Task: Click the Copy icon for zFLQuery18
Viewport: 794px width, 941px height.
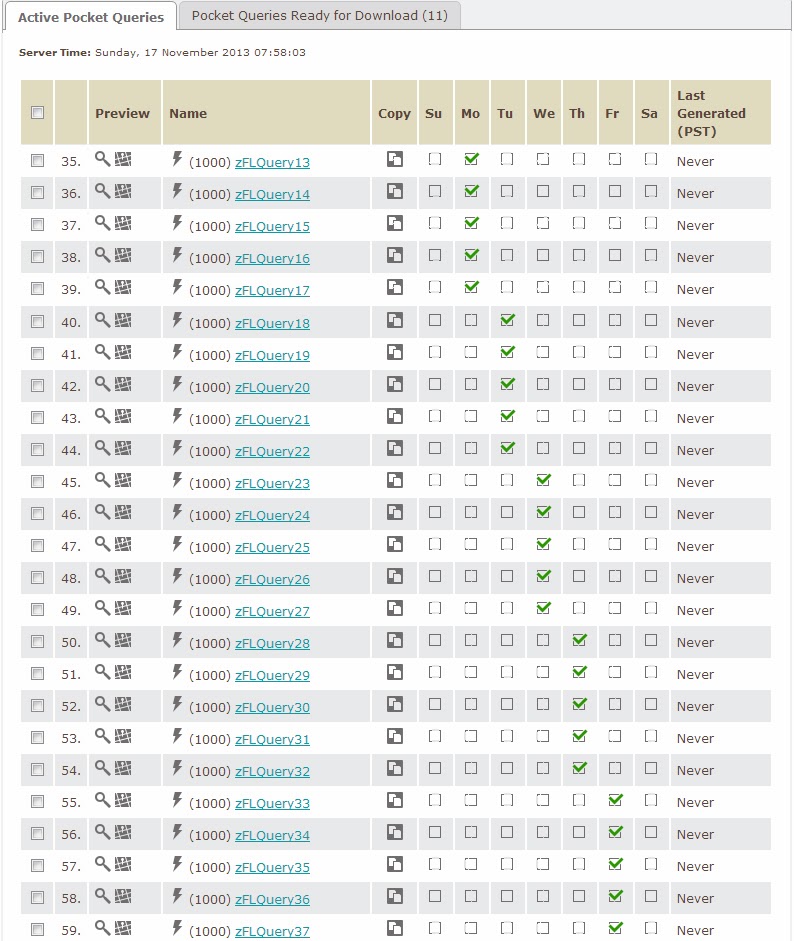Action: [395, 321]
